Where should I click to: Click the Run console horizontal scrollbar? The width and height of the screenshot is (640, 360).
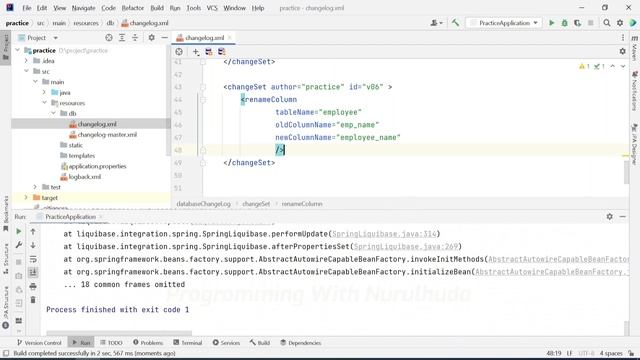click(119, 333)
